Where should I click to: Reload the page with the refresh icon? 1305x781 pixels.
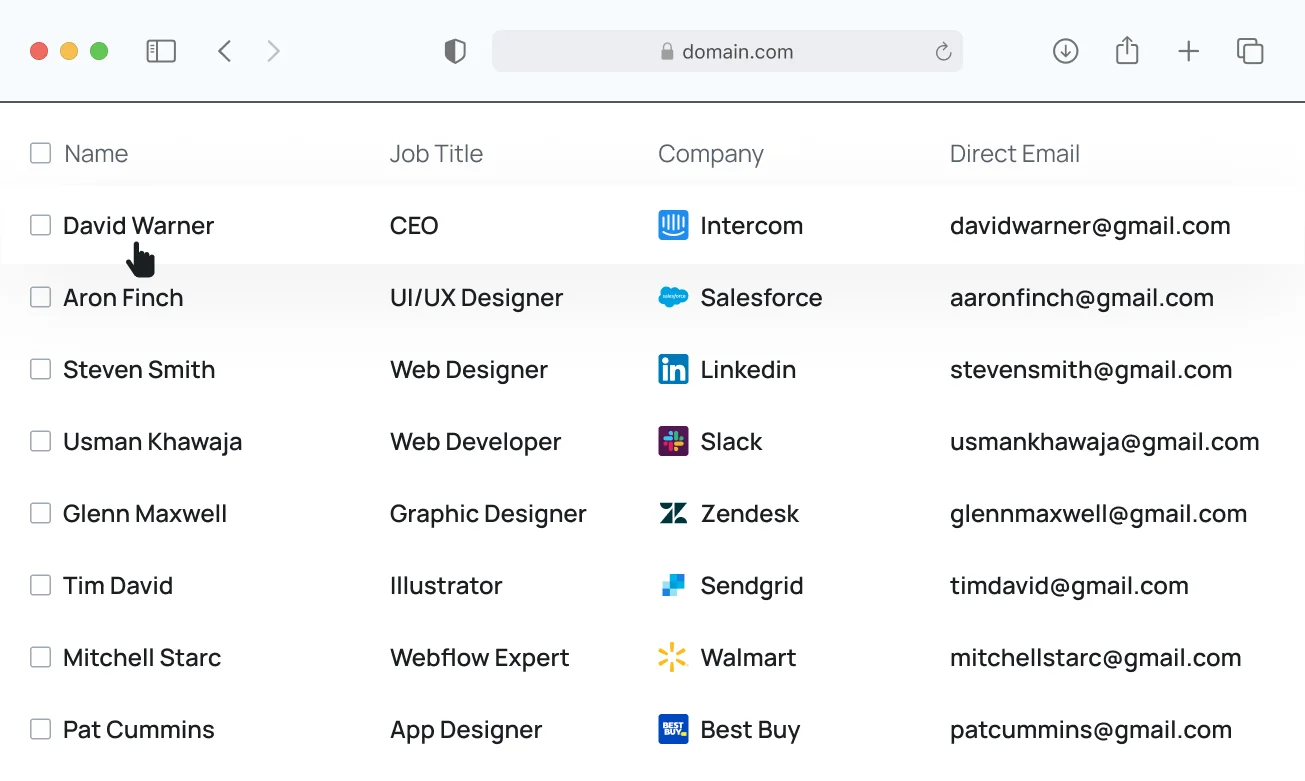coord(942,52)
